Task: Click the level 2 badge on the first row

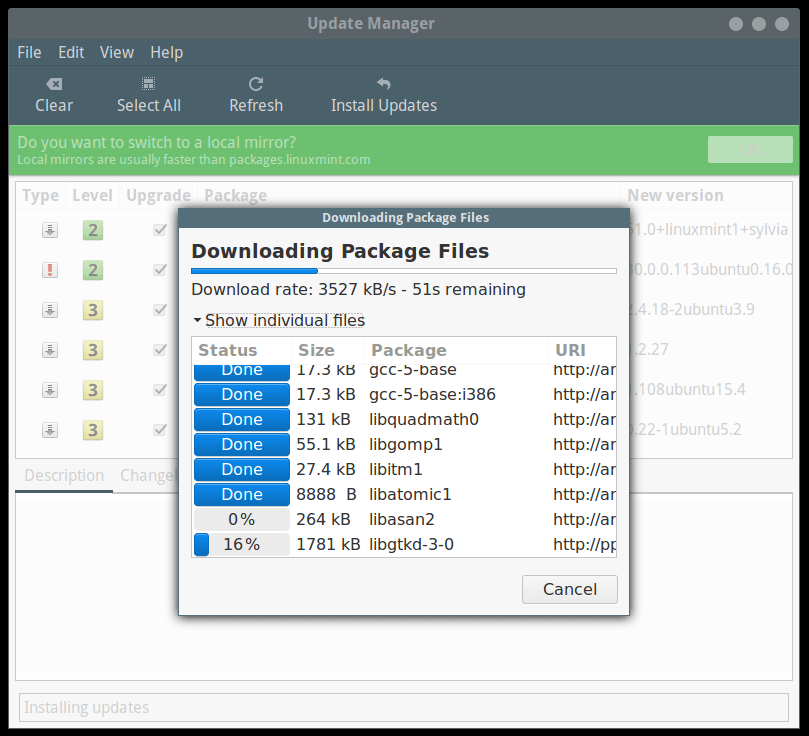Action: 92,230
